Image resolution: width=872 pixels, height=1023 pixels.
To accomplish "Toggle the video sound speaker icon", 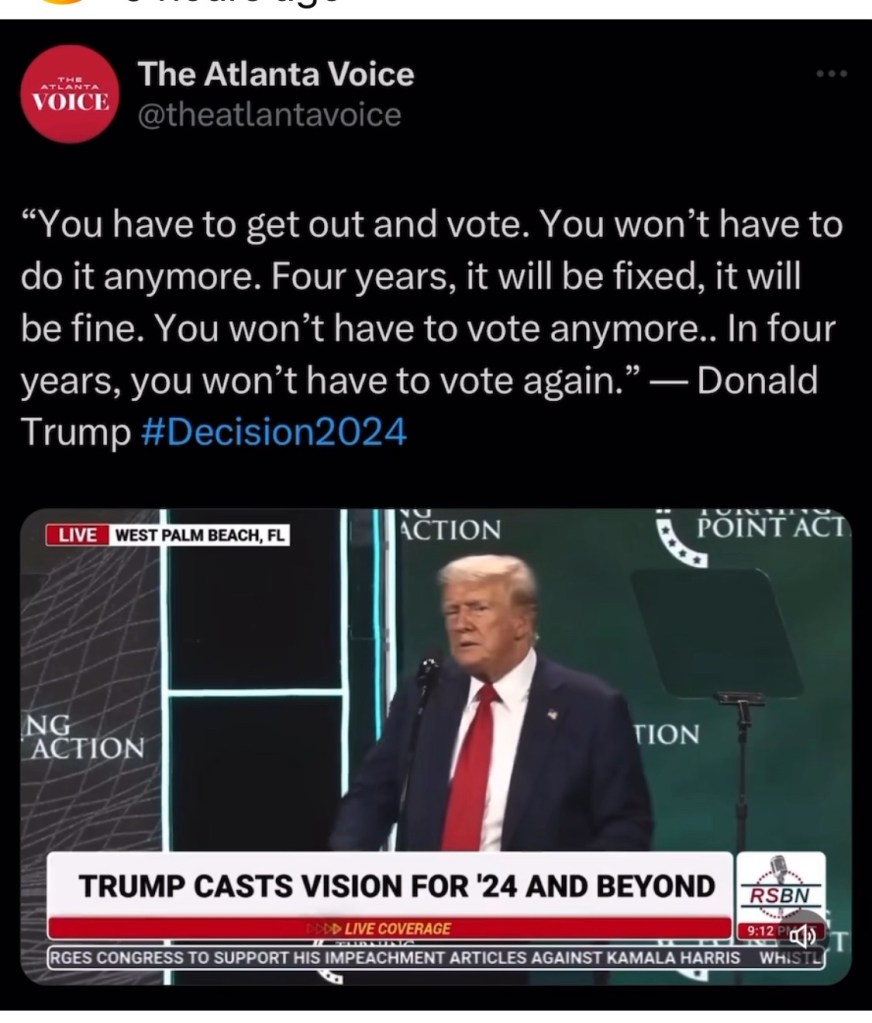I will pos(802,937).
